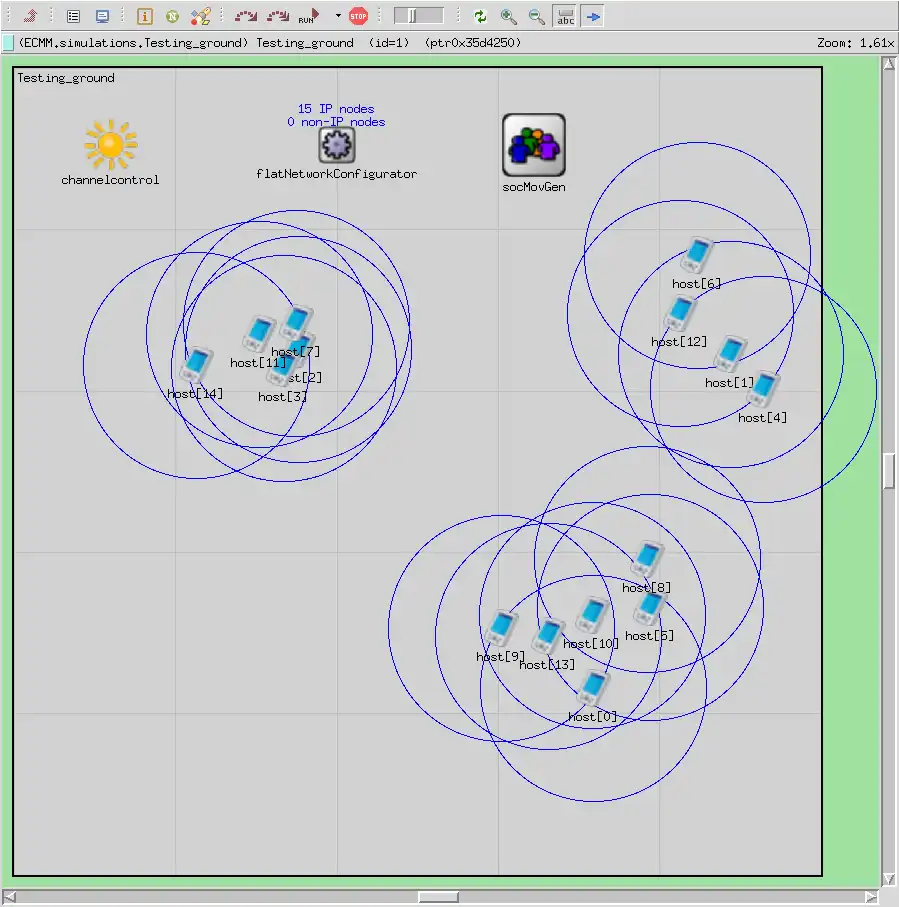Click the small cyan icon before title
899x907 pixels.
pyautogui.click(x=8, y=43)
